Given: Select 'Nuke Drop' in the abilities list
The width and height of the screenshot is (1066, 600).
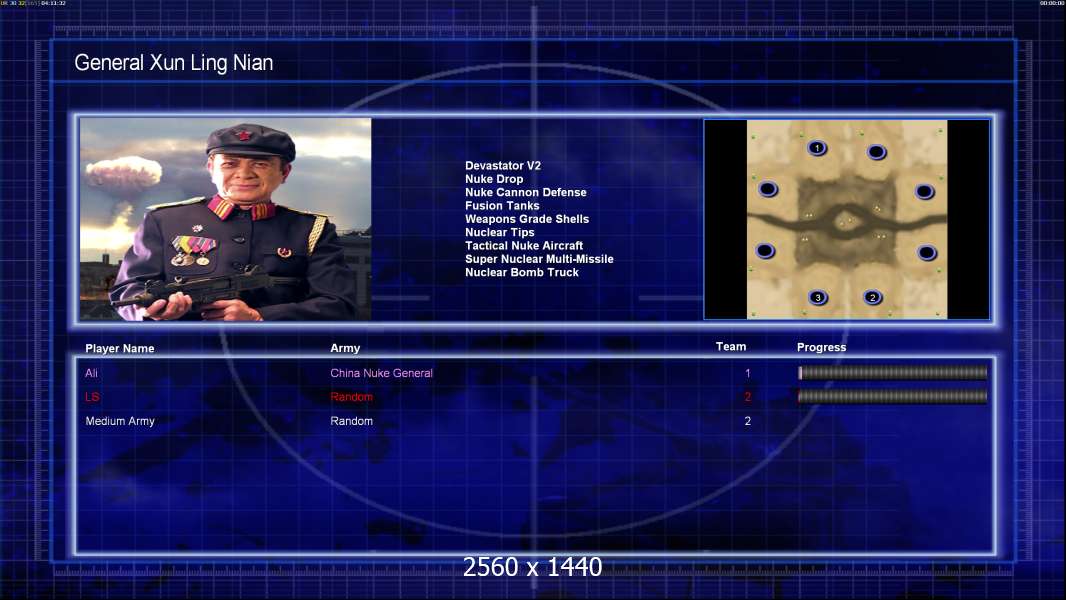Looking at the screenshot, I should click(494, 179).
